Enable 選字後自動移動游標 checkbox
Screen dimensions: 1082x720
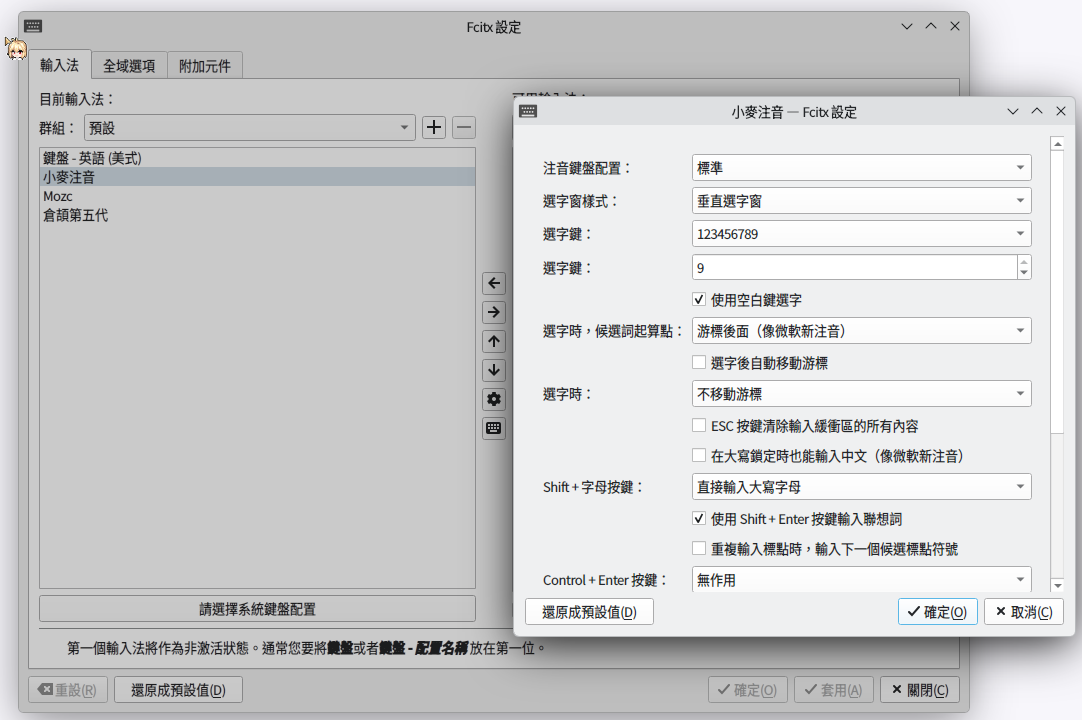[699, 362]
